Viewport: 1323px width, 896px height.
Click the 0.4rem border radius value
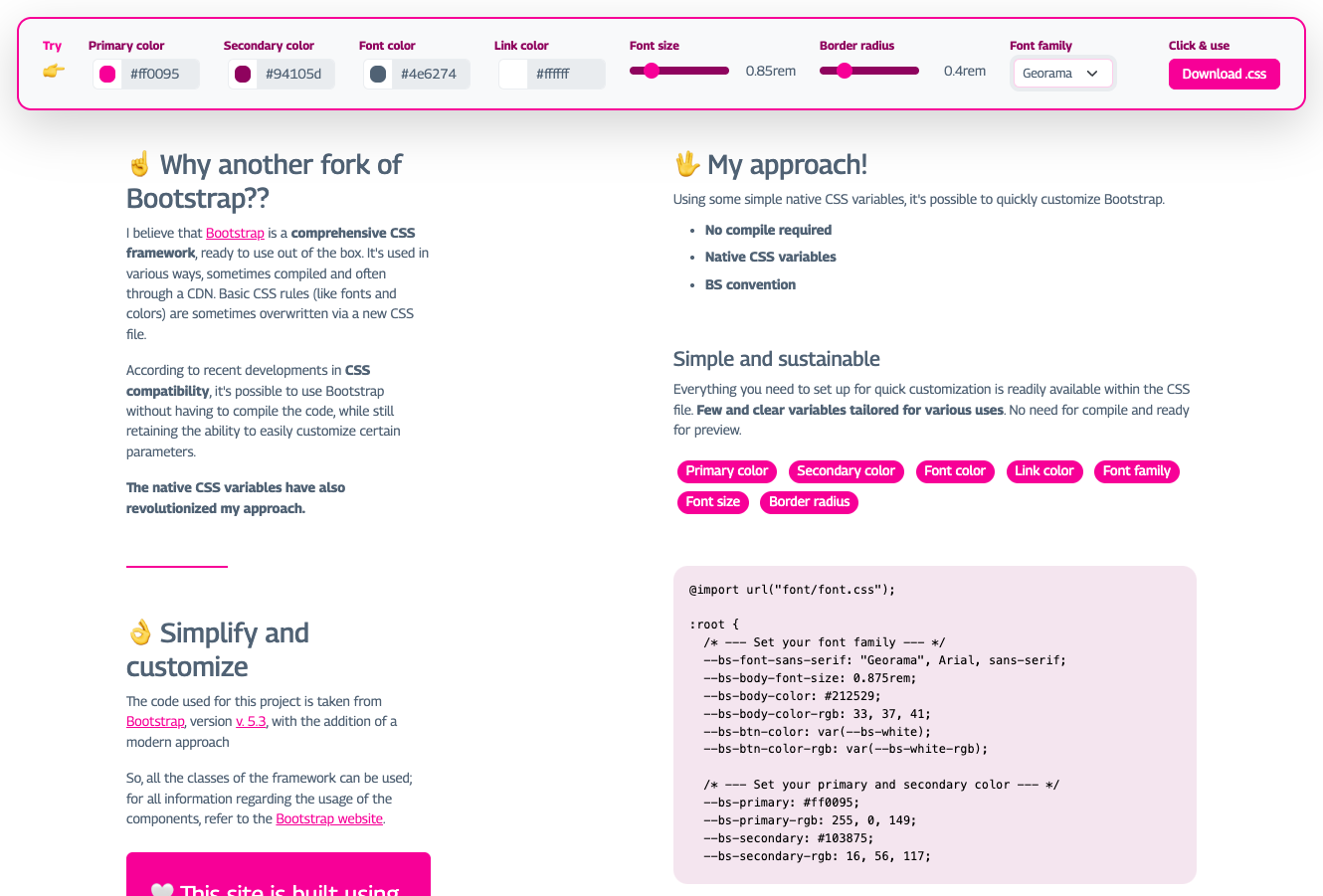pyautogui.click(x=965, y=72)
